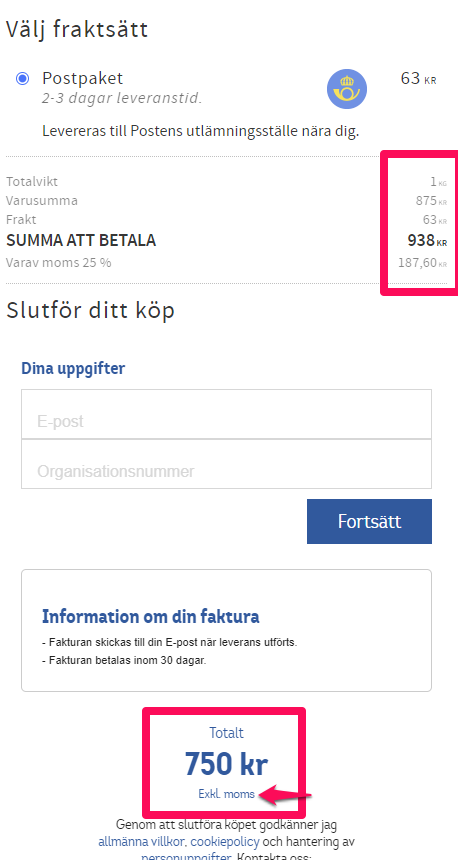Click the Postpaket option label
The height and width of the screenshot is (860, 458).
tap(83, 78)
